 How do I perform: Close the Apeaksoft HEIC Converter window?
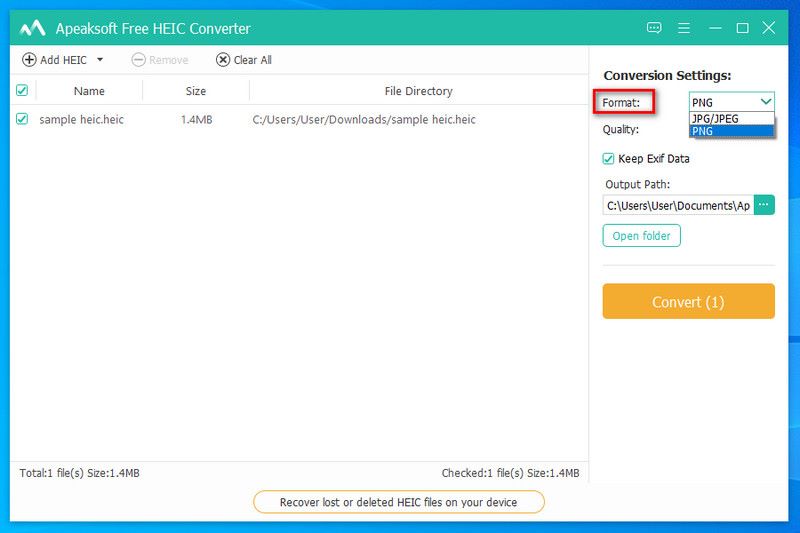[768, 28]
